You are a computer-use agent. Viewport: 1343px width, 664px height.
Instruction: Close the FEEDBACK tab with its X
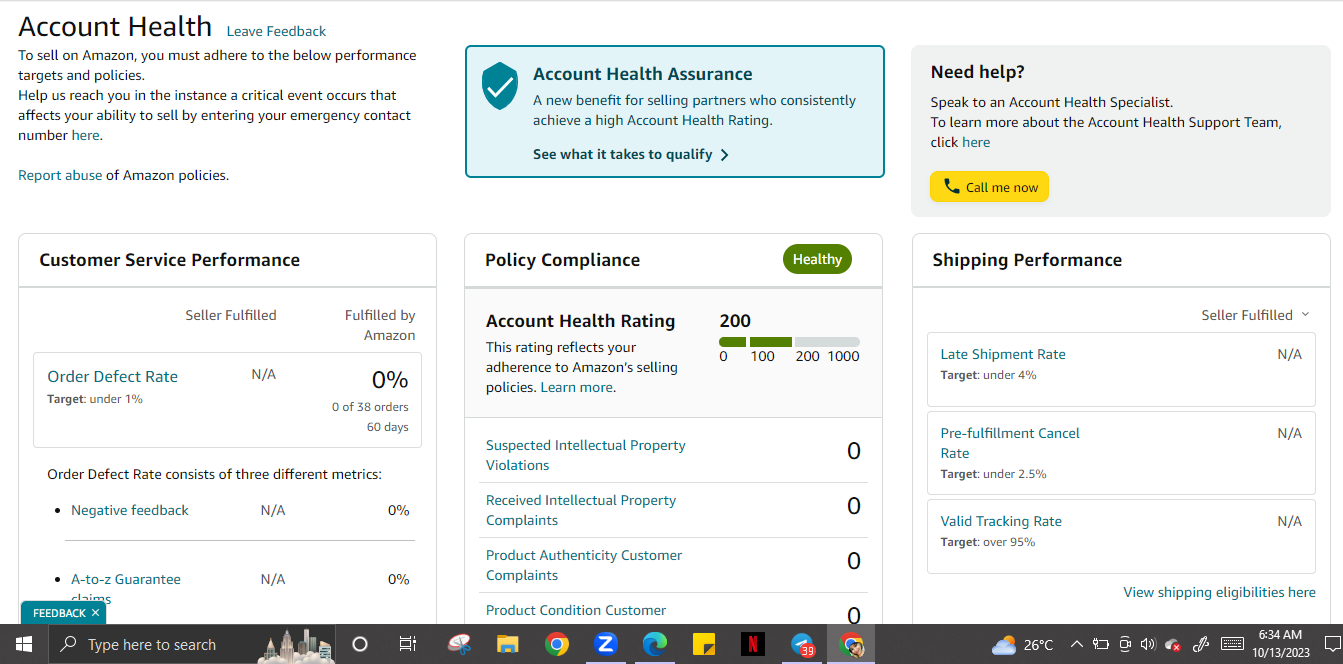pyautogui.click(x=95, y=613)
